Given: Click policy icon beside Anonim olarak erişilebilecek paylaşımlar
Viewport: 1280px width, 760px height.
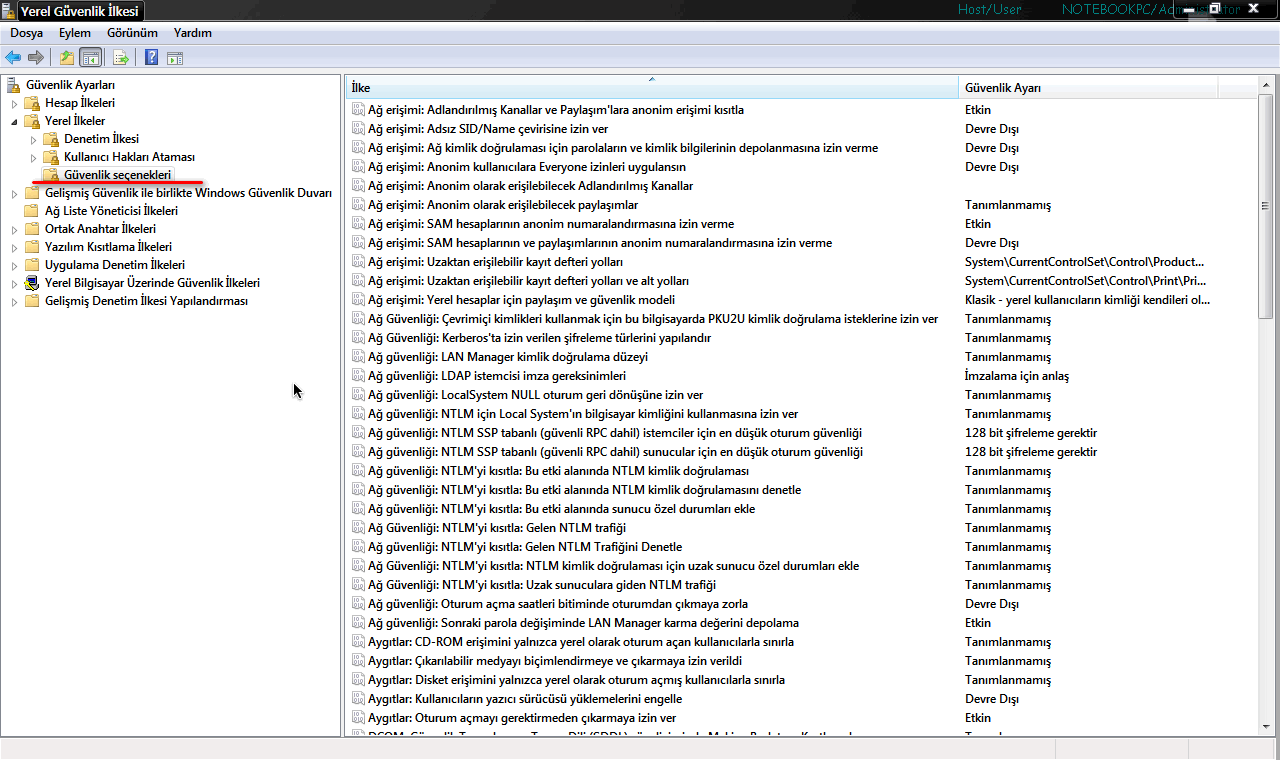Looking at the screenshot, I should pyautogui.click(x=358, y=205).
